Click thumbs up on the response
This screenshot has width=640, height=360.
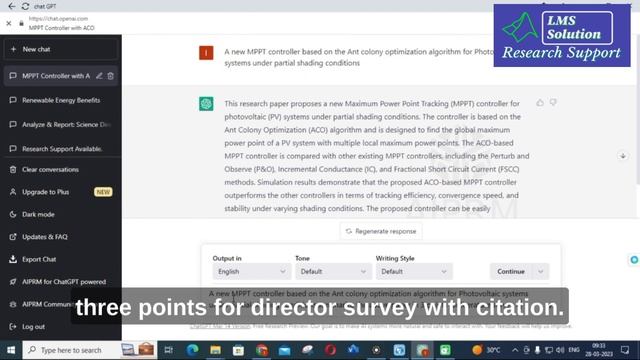pos(540,103)
